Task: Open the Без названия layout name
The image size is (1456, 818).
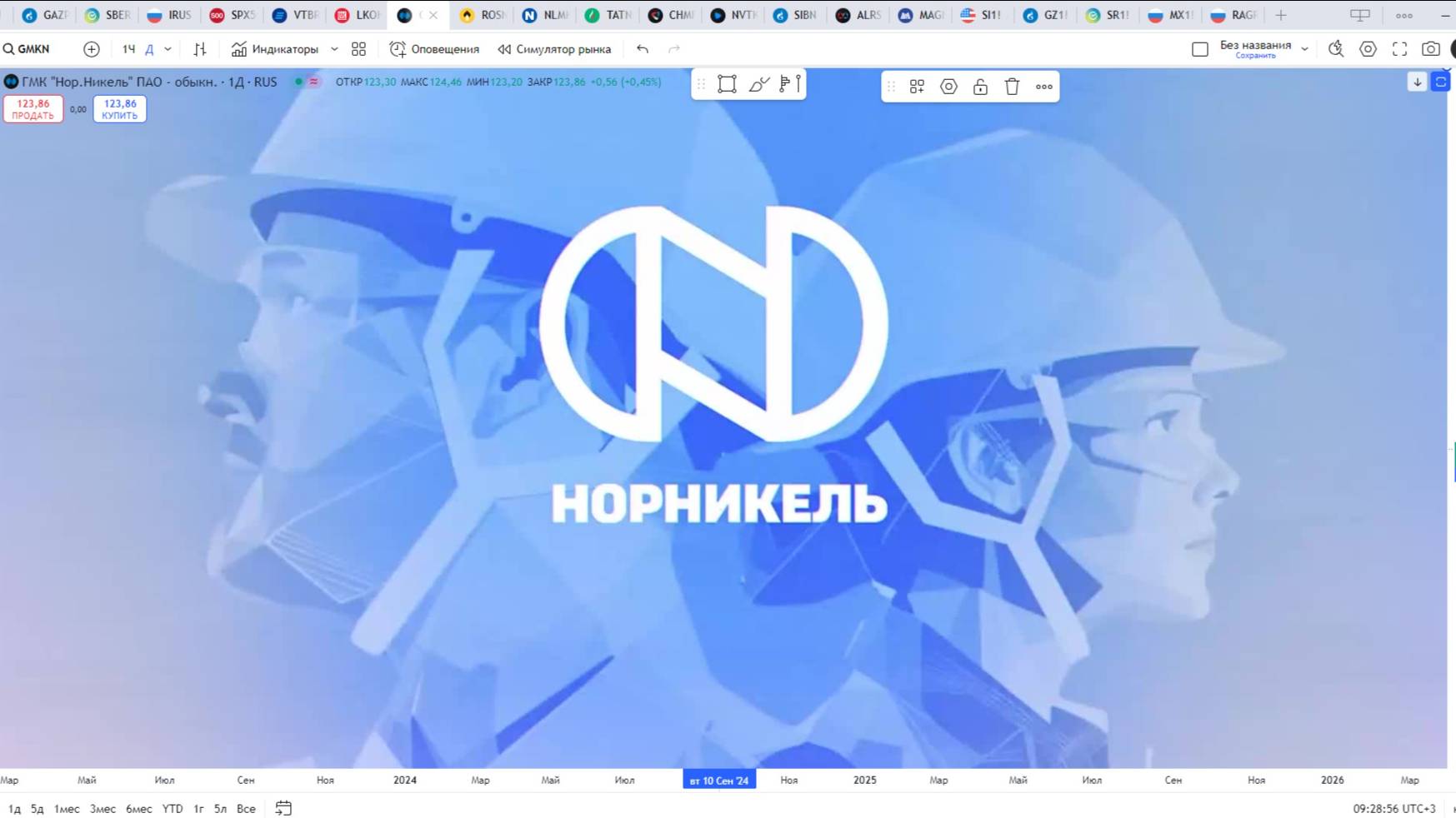Action: coord(1255,45)
